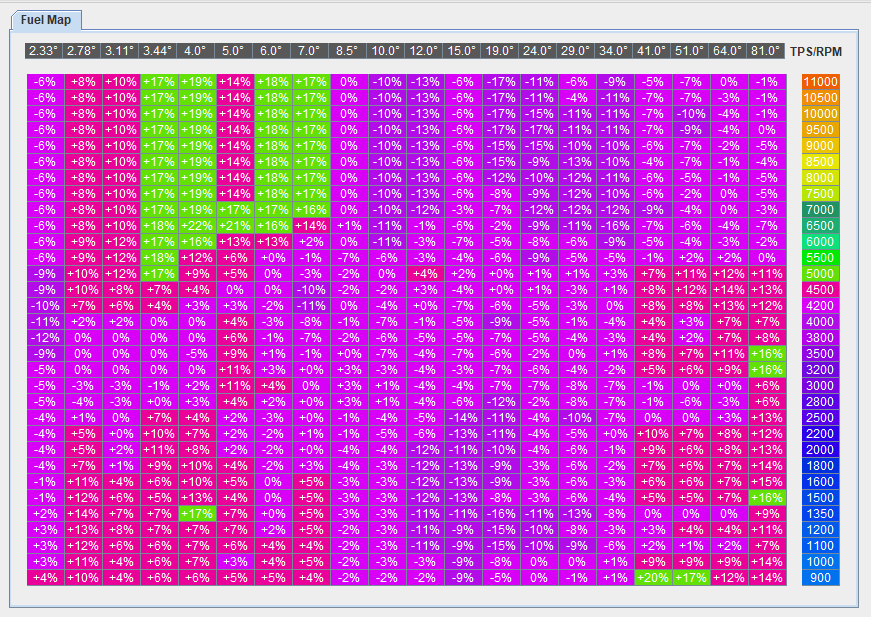Click the 5500 RPM row label

click(x=820, y=258)
